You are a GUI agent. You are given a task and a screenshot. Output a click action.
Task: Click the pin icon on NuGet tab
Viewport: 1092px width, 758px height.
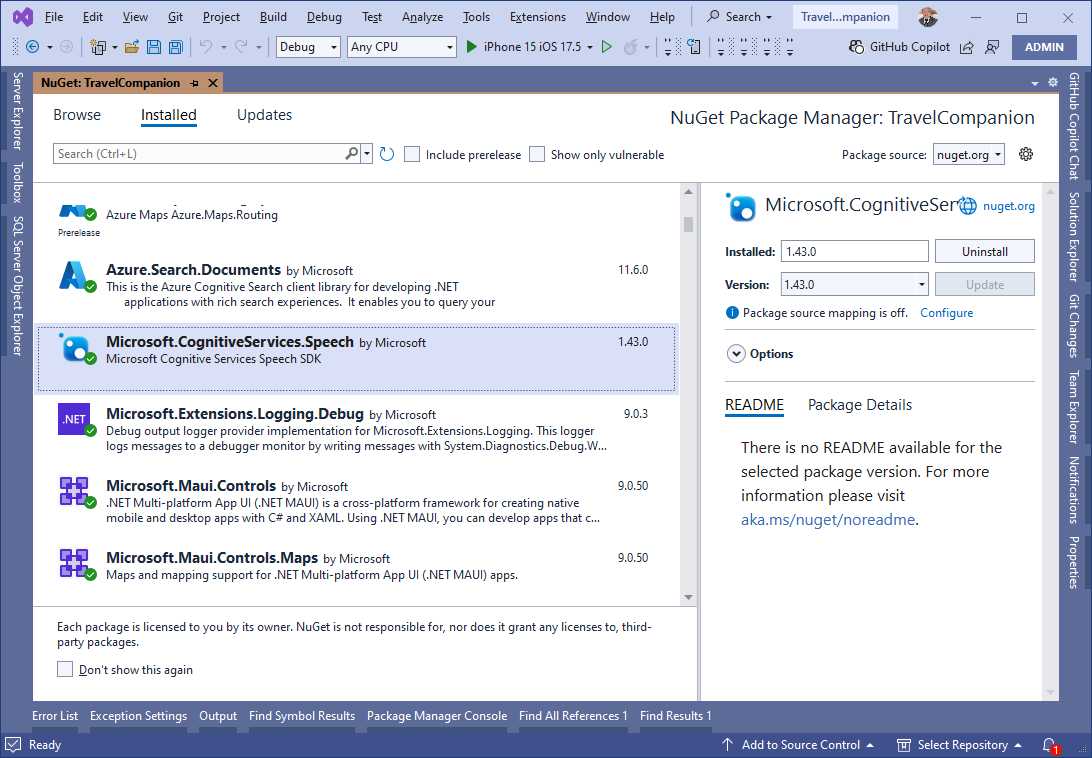point(194,83)
